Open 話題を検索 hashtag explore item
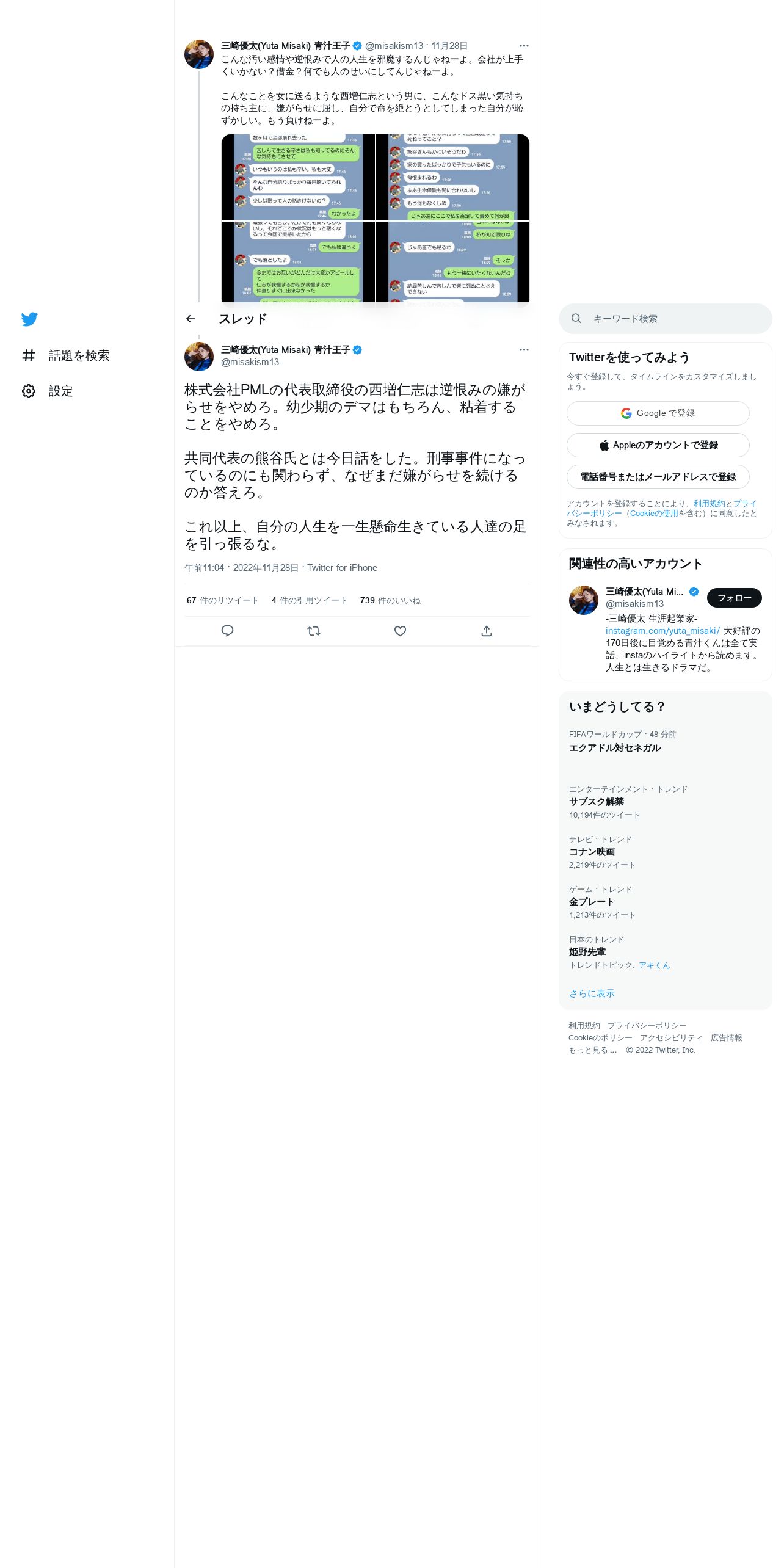Screen dimensions: 784x1568 (65, 355)
